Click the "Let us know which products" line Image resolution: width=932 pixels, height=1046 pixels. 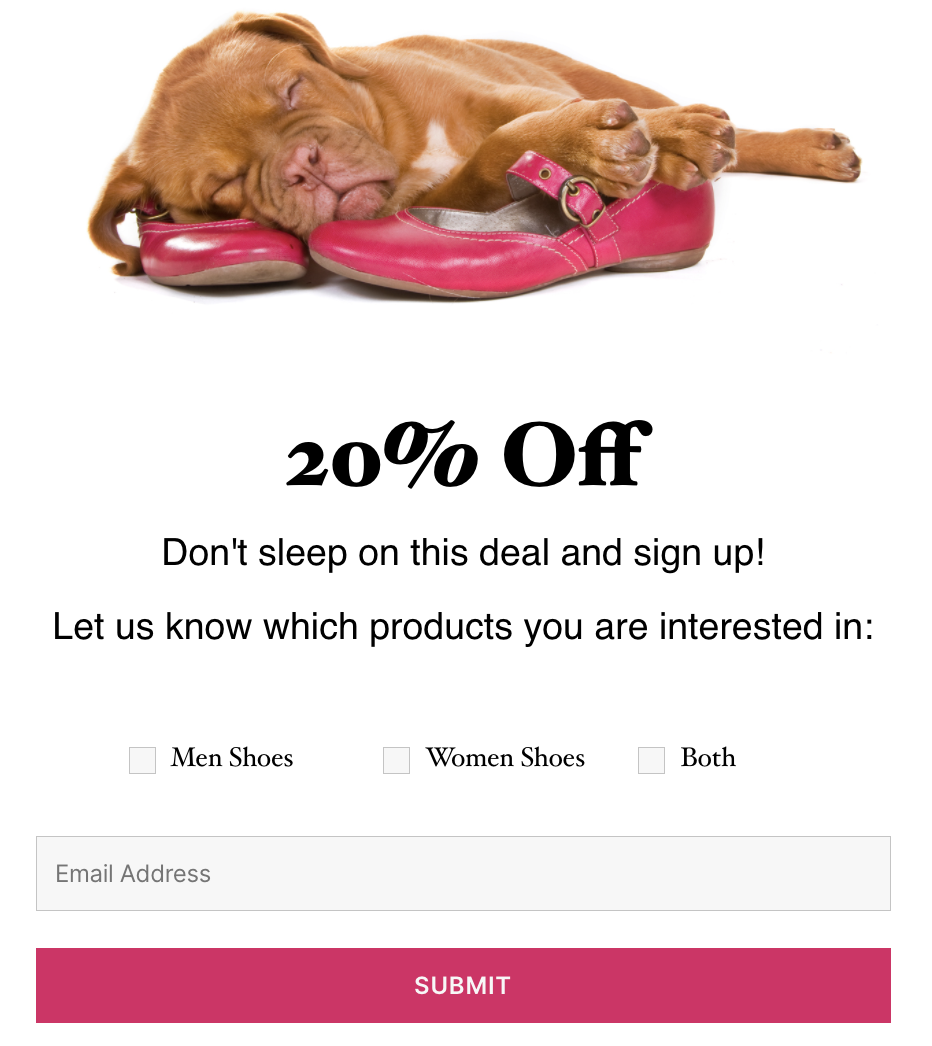point(463,627)
